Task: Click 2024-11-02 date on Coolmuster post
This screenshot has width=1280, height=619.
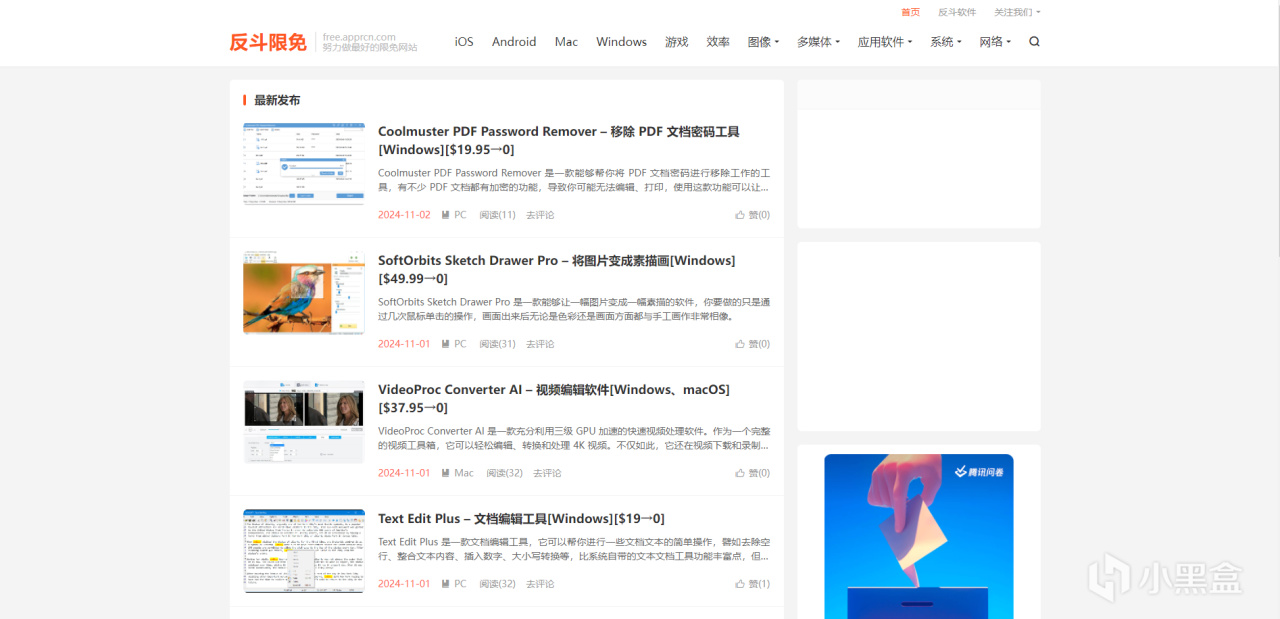Action: (404, 215)
